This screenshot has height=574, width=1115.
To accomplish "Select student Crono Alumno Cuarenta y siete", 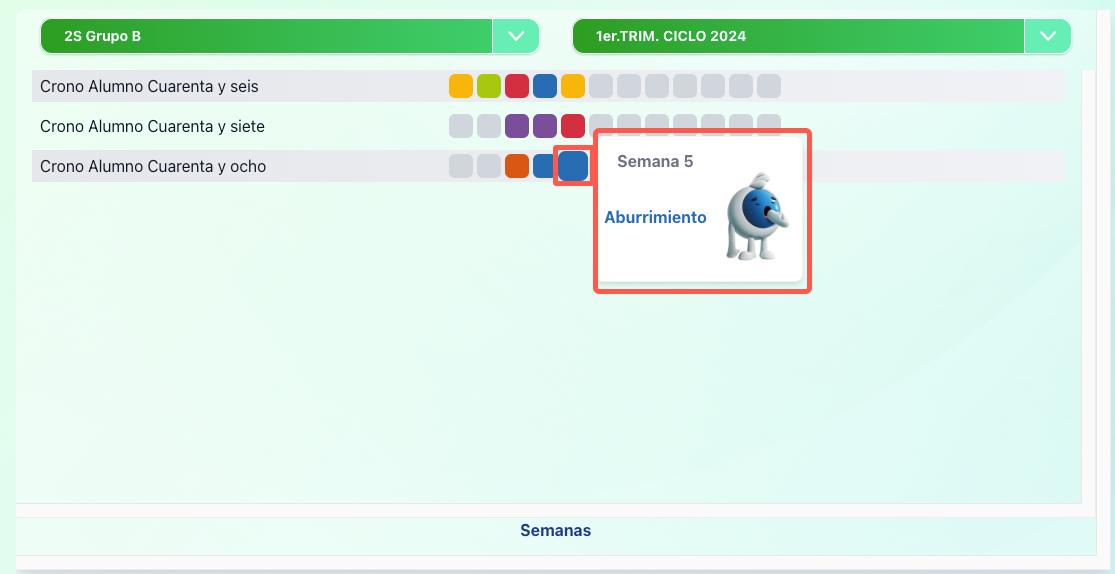I will click(152, 127).
